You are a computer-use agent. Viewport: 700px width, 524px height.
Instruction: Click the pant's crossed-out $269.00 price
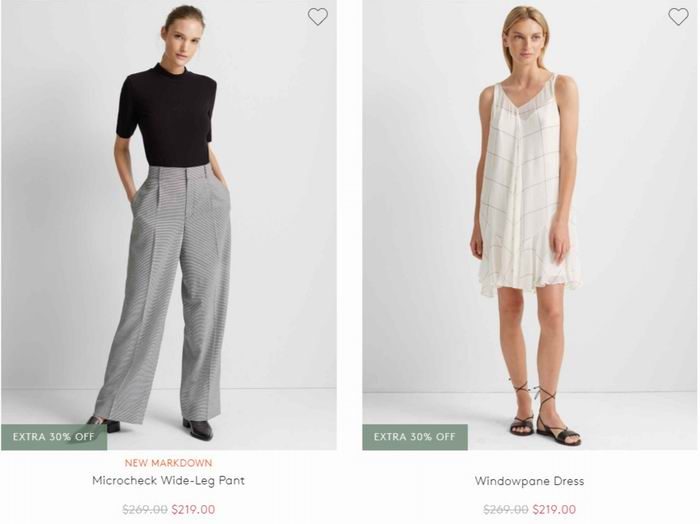(x=145, y=509)
